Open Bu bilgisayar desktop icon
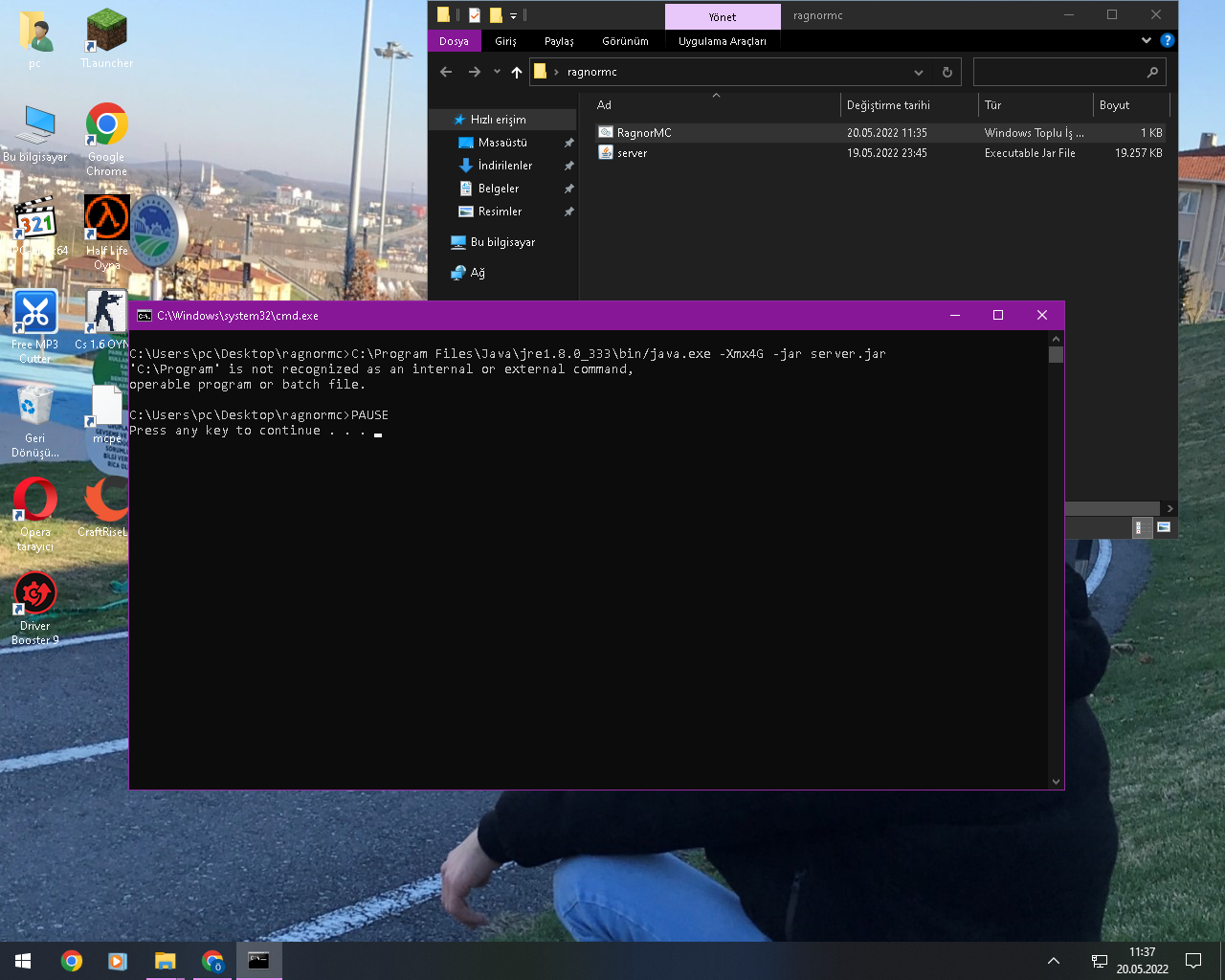 (x=35, y=133)
